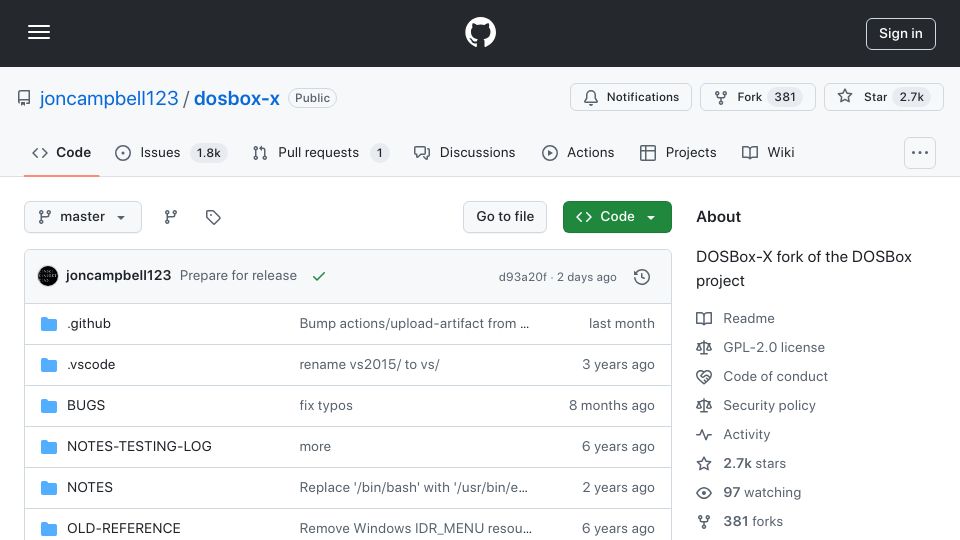View tags via the tag icon
The width and height of the screenshot is (960, 540).
tap(213, 217)
